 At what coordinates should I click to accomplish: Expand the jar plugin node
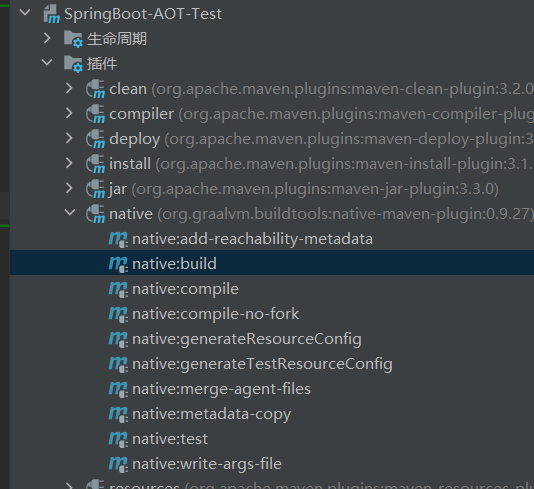(69, 188)
